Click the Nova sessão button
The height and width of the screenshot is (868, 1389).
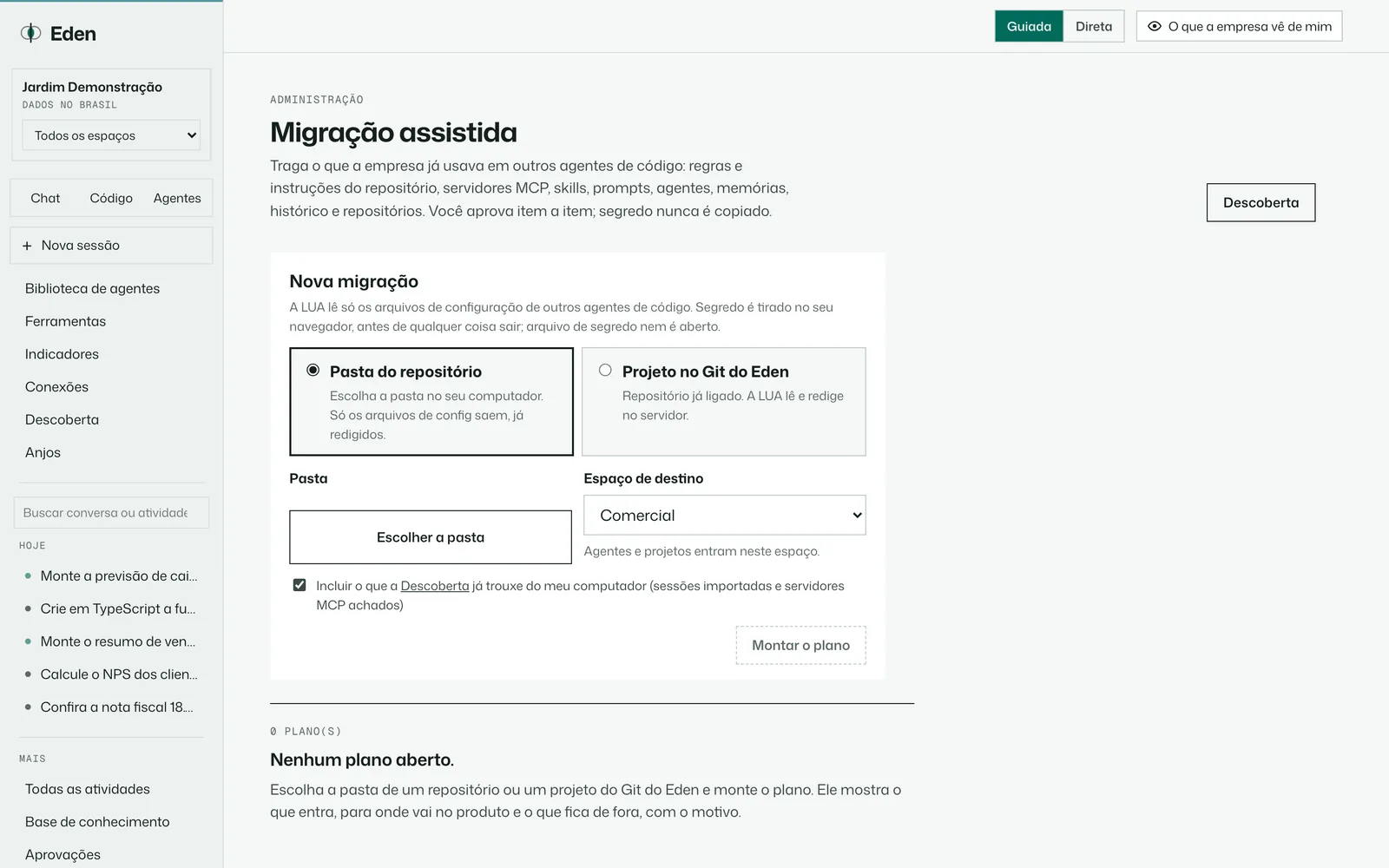click(111, 246)
